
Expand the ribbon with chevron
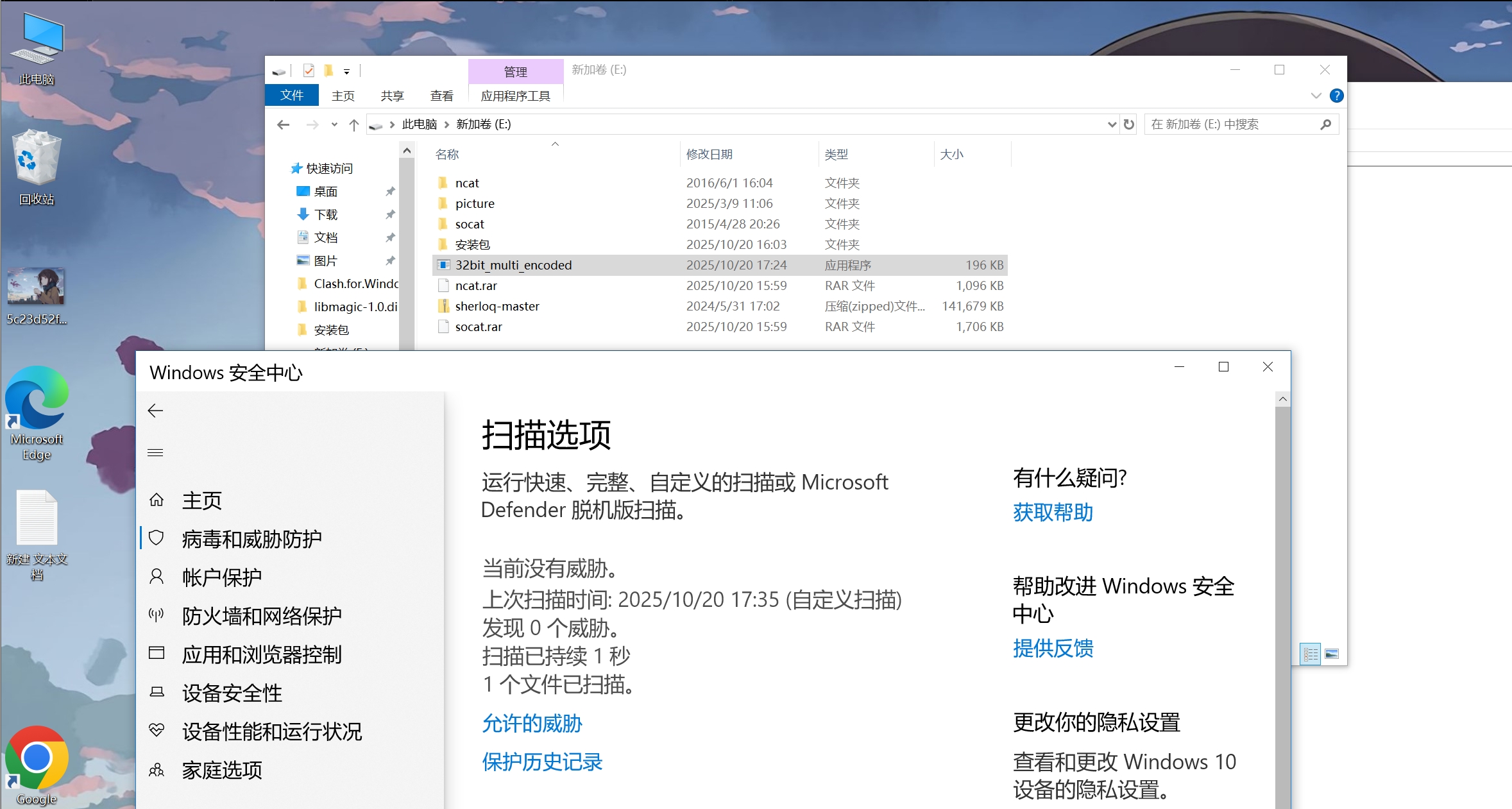pos(1316,96)
